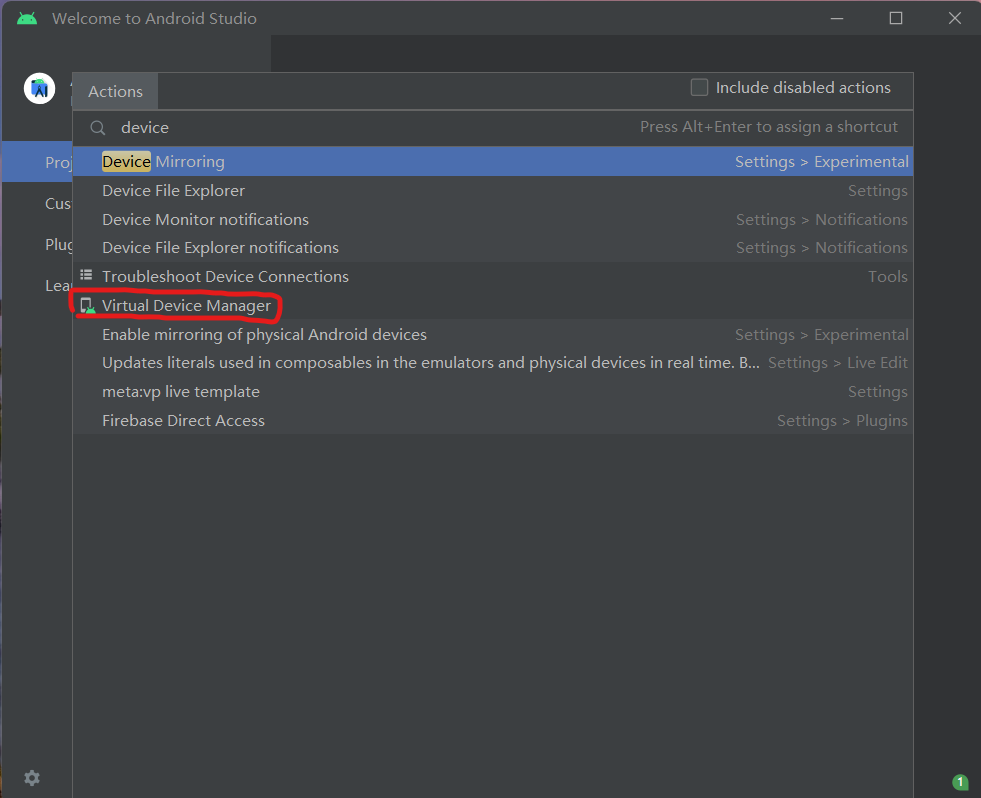
Task: Open the Projects item in welcome sidebar
Action: [x=38, y=162]
